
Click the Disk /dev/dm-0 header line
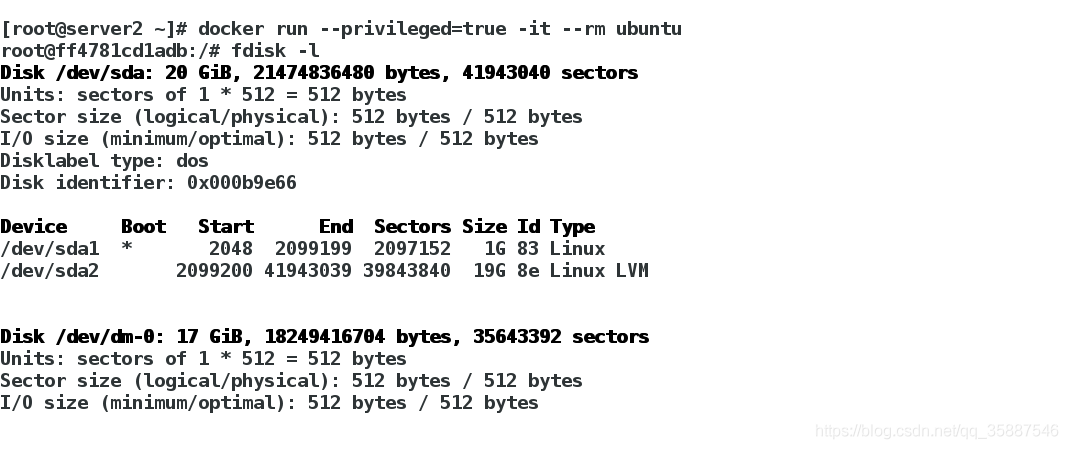[324, 337]
